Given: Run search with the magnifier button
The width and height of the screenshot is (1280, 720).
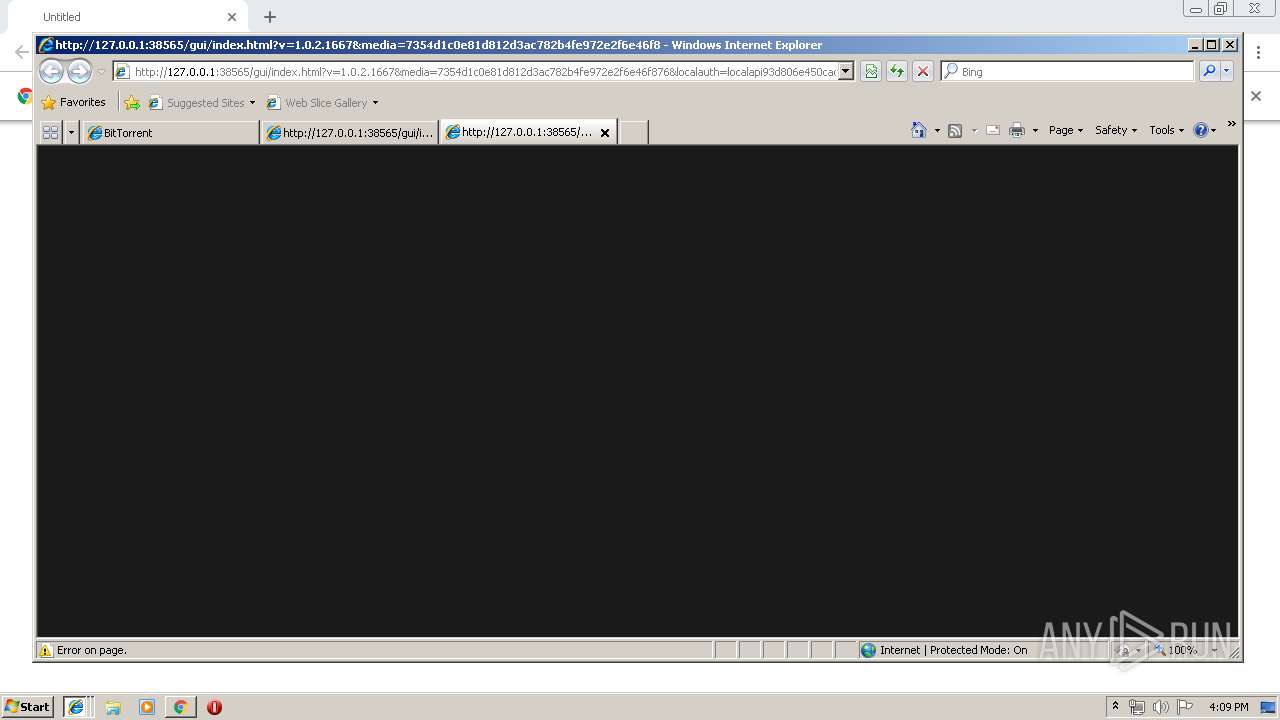Looking at the screenshot, I should 1209,72.
